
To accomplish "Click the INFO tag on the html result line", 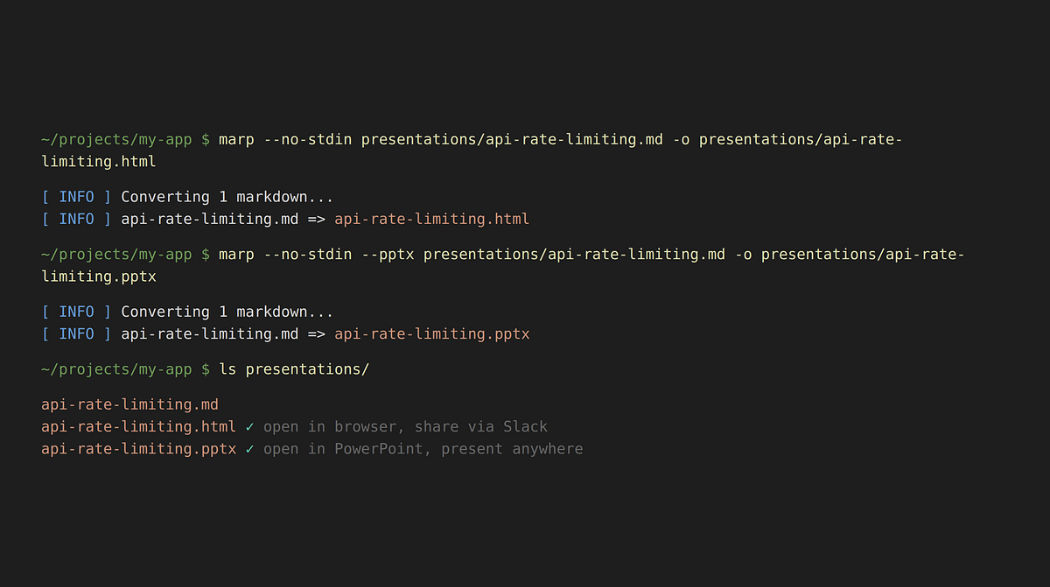I will coord(76,219).
